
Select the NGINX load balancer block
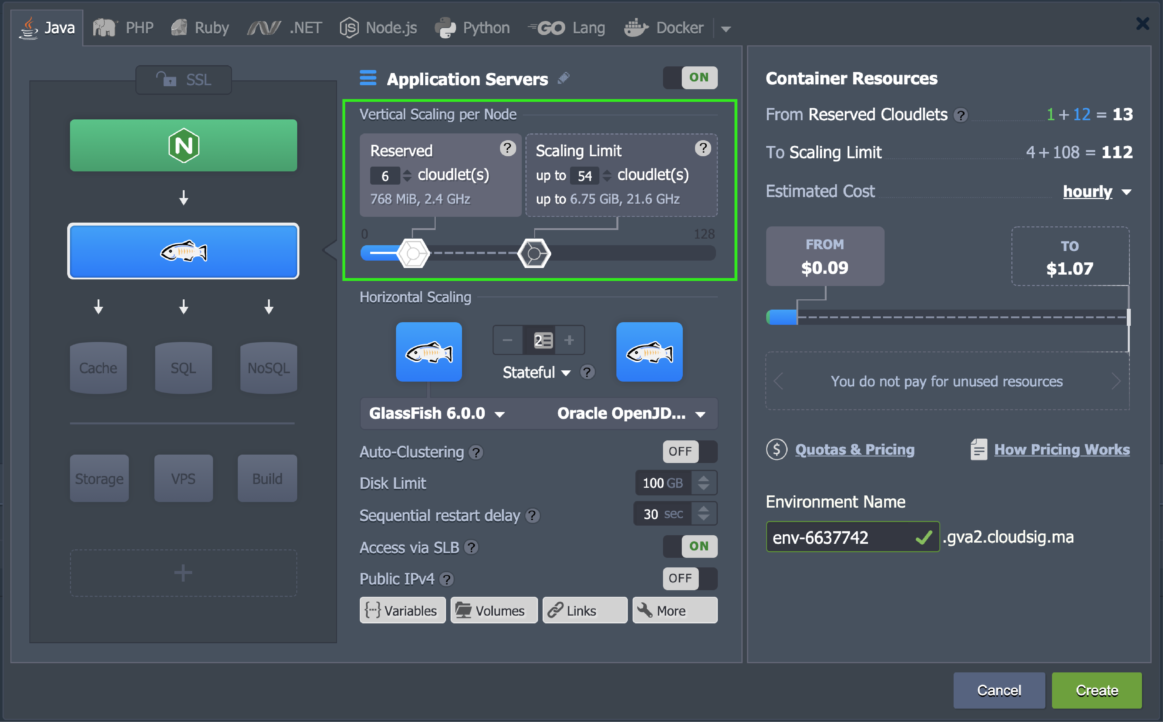pyautogui.click(x=183, y=145)
